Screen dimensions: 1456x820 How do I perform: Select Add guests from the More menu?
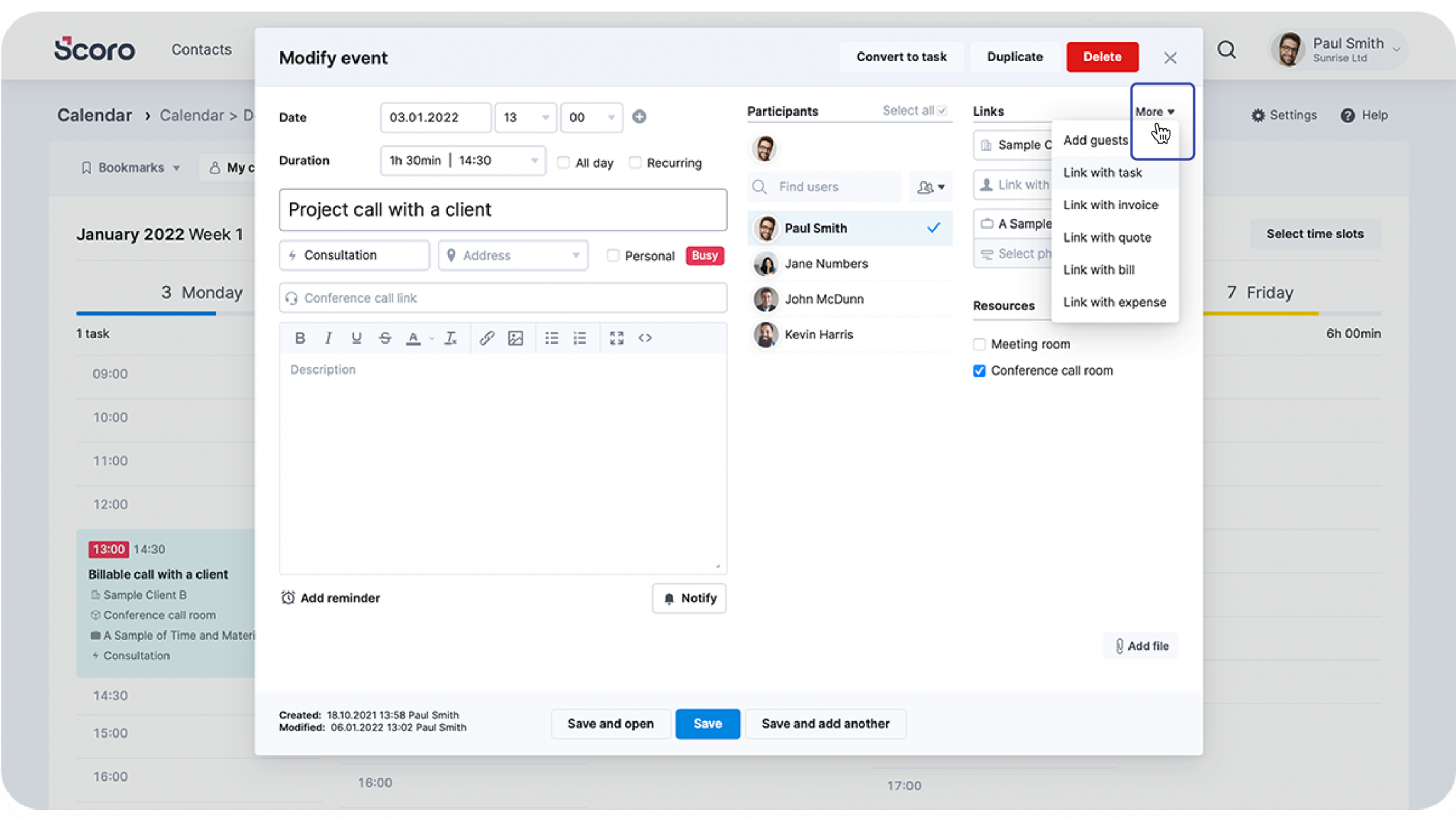[1095, 140]
